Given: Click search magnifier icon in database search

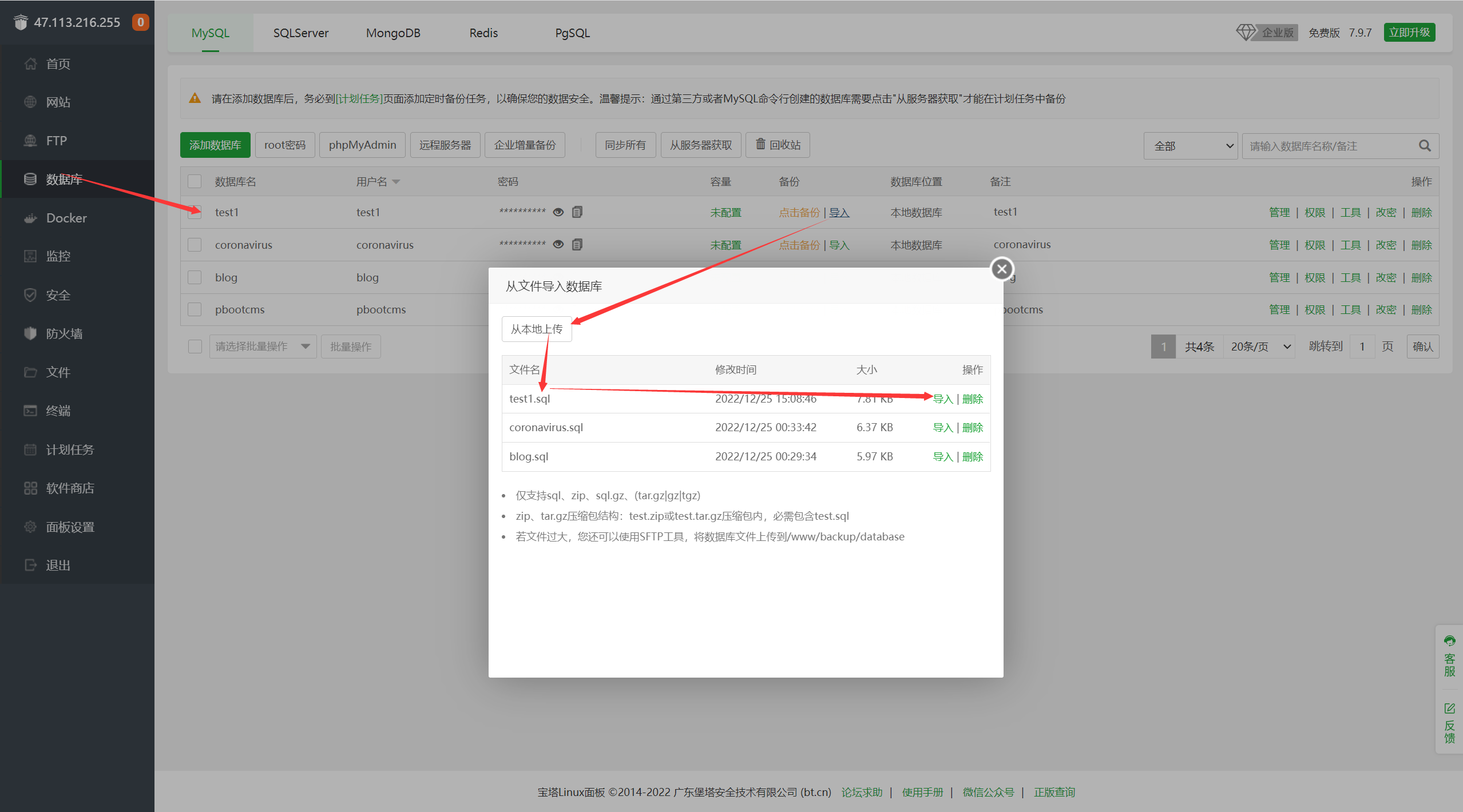Looking at the screenshot, I should 1425,146.
